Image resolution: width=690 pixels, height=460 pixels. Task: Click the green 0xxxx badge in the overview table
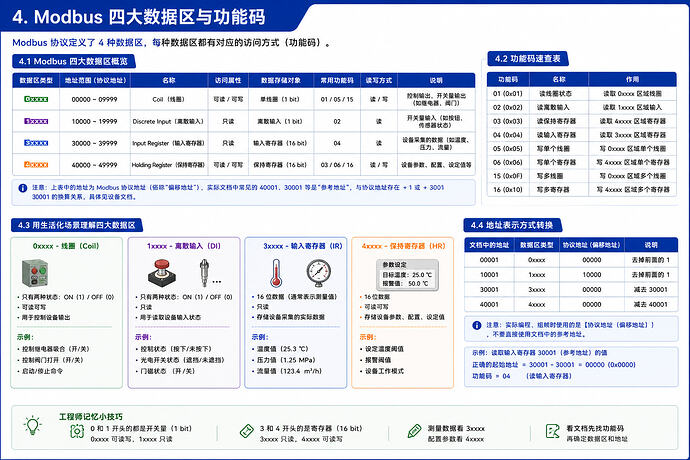pyautogui.click(x=36, y=99)
